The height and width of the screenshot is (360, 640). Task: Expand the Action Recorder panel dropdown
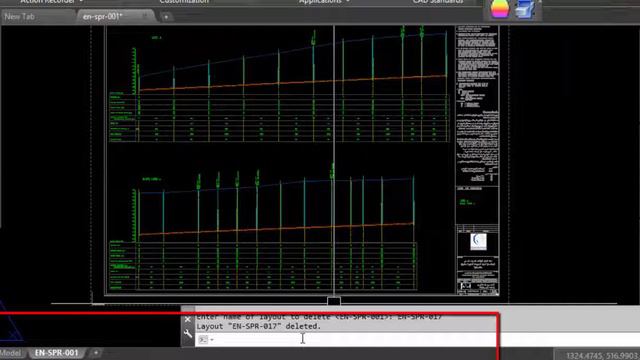(81, 2)
